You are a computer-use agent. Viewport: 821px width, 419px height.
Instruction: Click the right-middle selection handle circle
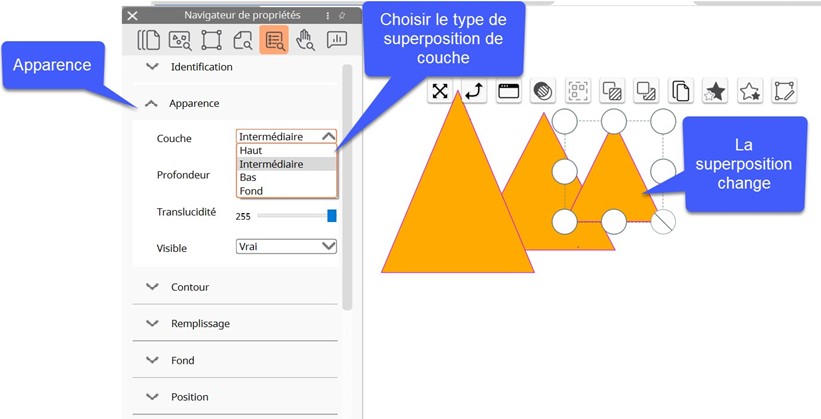tap(663, 172)
